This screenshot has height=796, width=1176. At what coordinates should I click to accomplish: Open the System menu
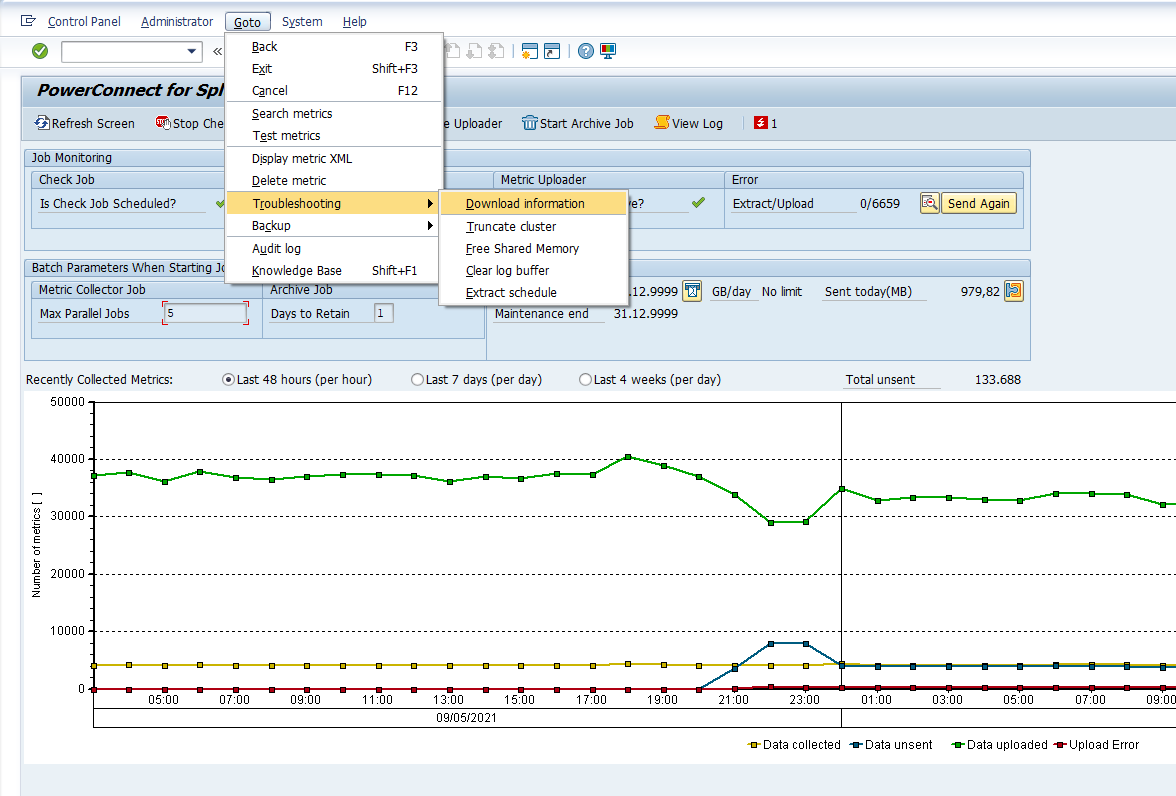(302, 21)
